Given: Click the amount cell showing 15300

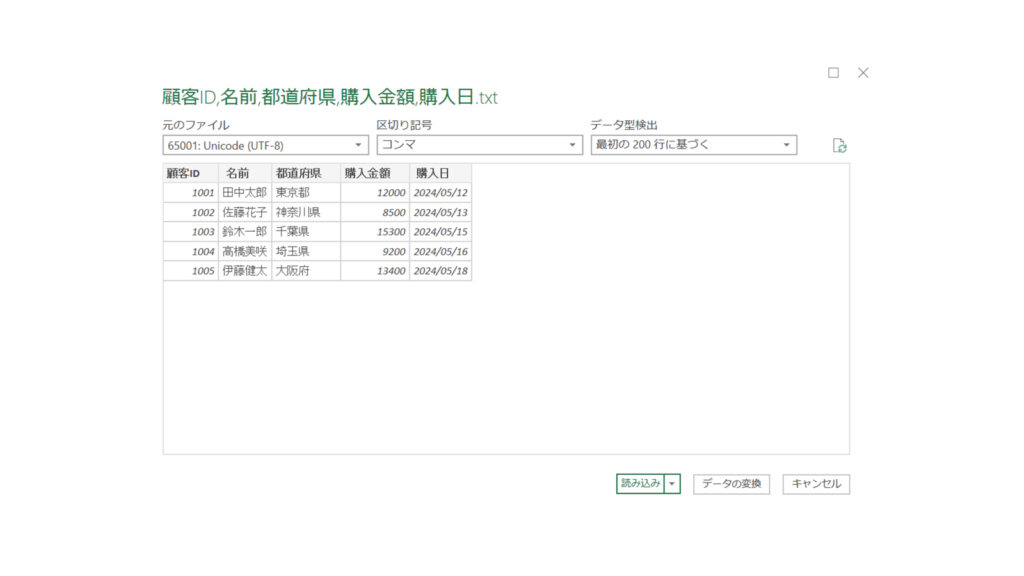Looking at the screenshot, I should [x=374, y=231].
